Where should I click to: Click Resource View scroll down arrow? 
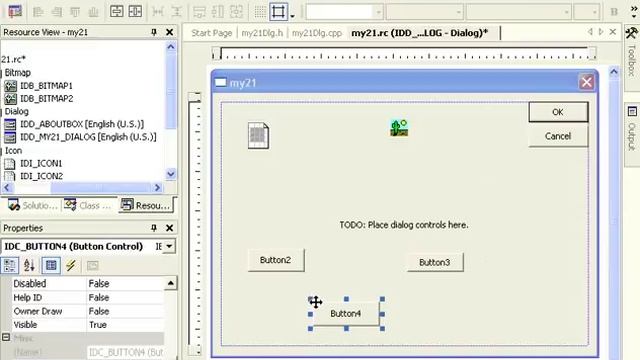(x=171, y=174)
